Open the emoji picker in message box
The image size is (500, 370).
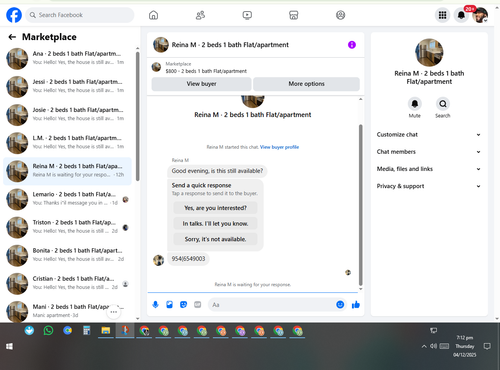(340, 304)
